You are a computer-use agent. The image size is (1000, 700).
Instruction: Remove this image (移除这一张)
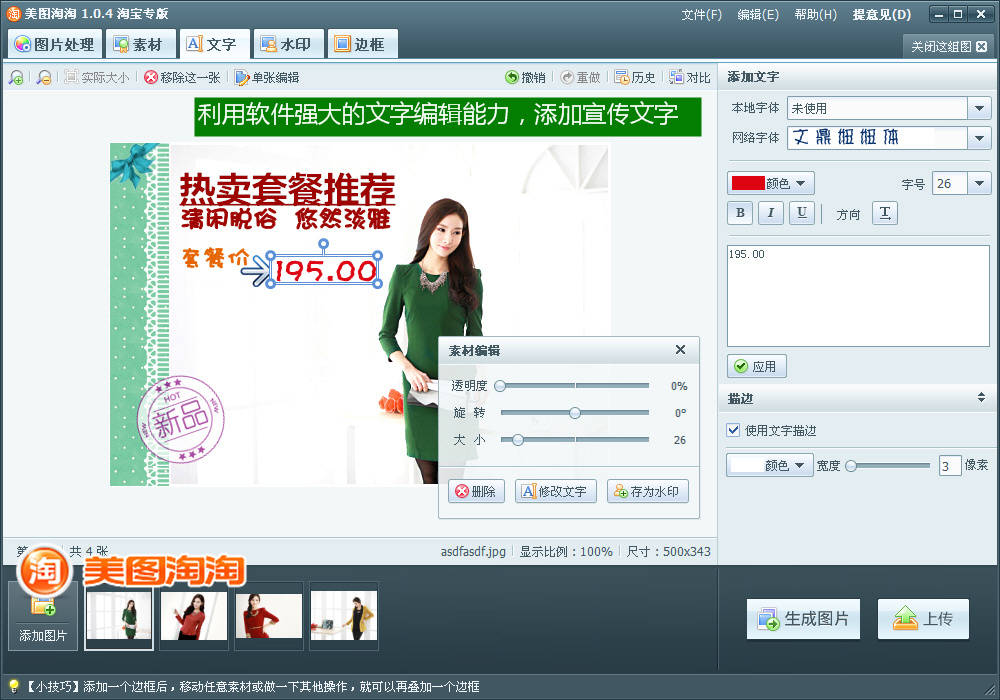click(182, 78)
